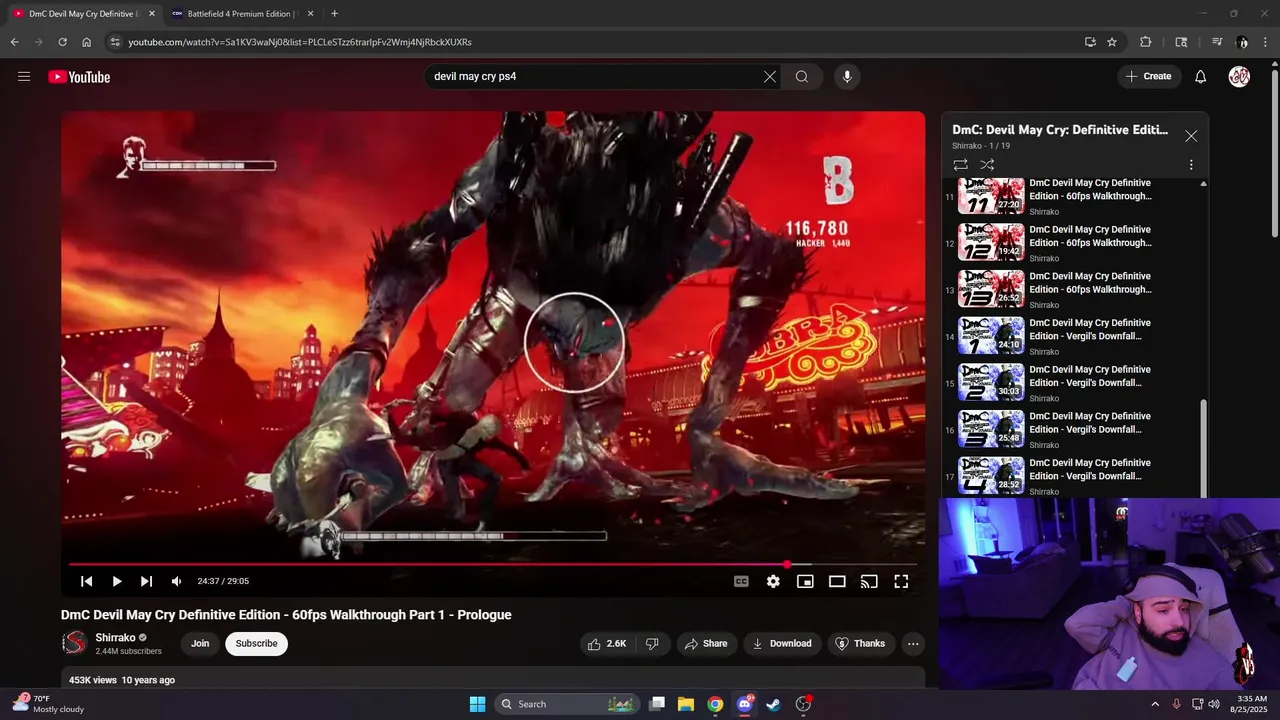
Task: Open more actions ellipsis under video
Action: tap(913, 644)
